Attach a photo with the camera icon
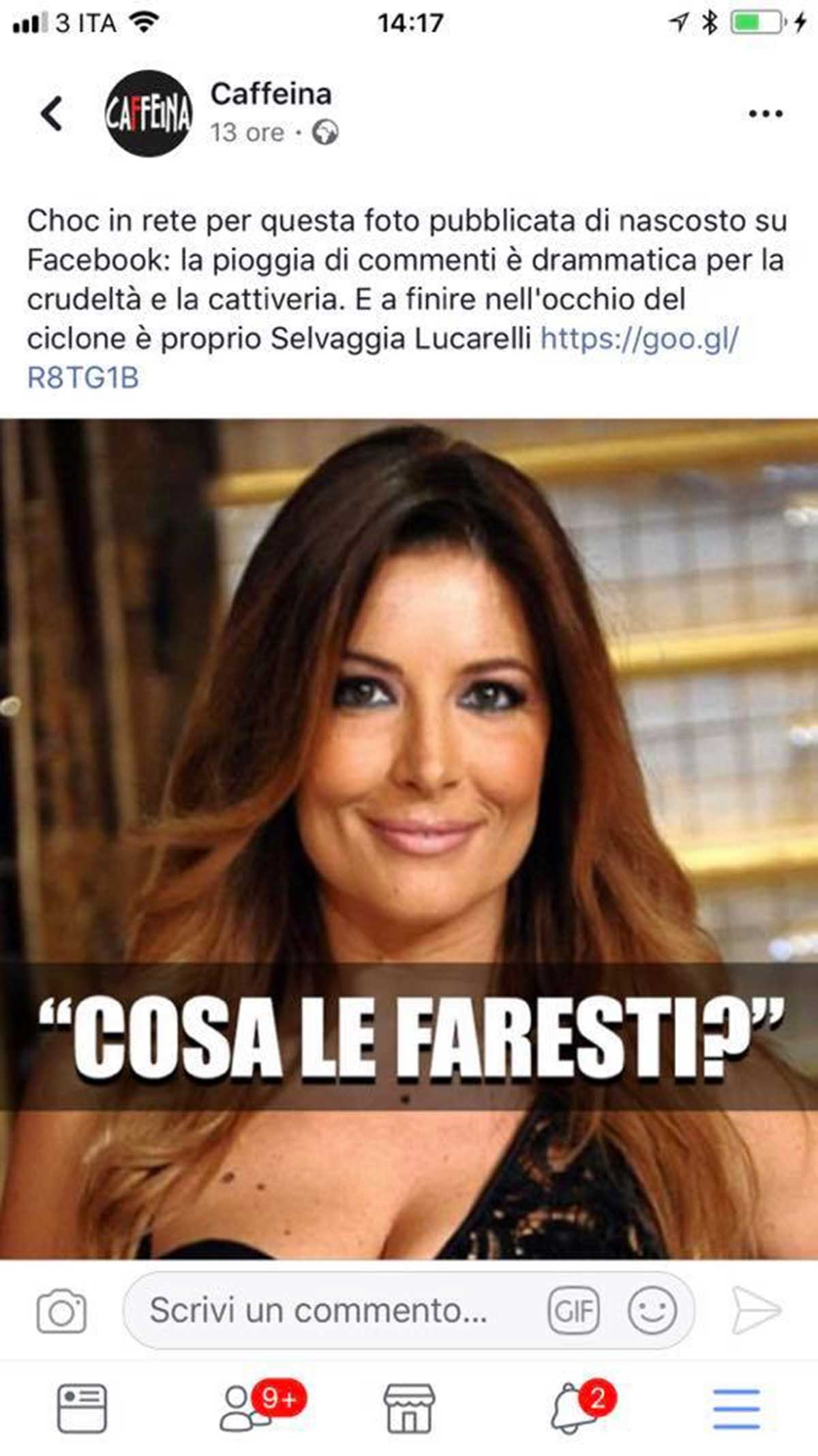The image size is (818, 1456). (61, 1310)
